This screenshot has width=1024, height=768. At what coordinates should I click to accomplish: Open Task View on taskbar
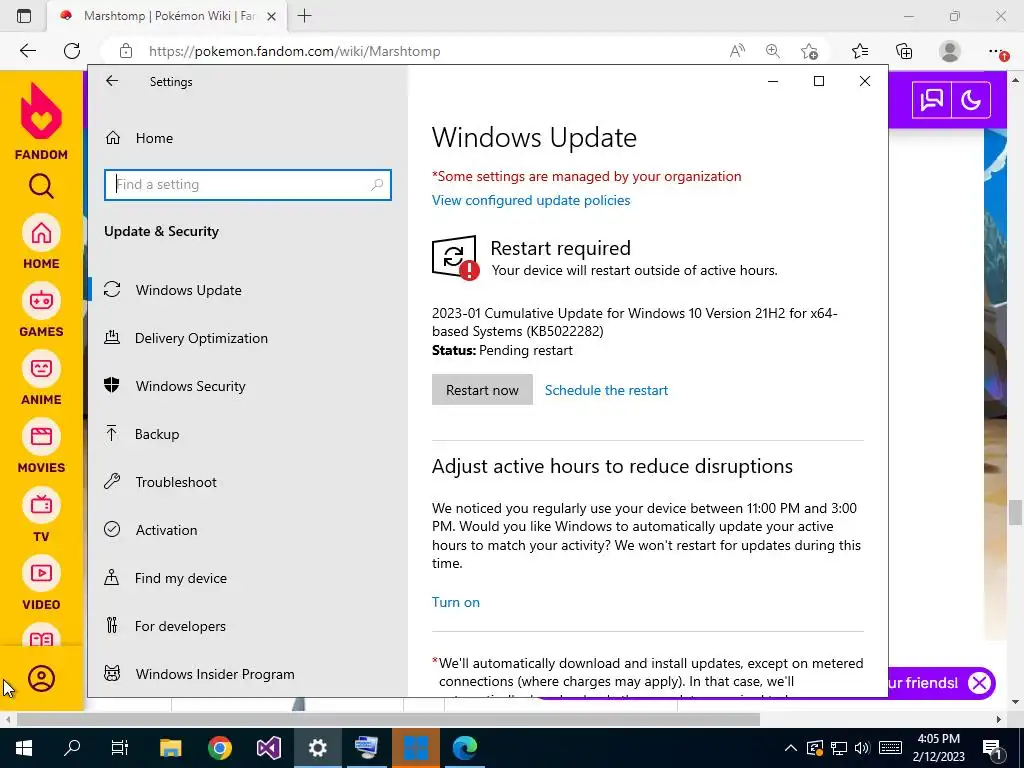tap(120, 748)
